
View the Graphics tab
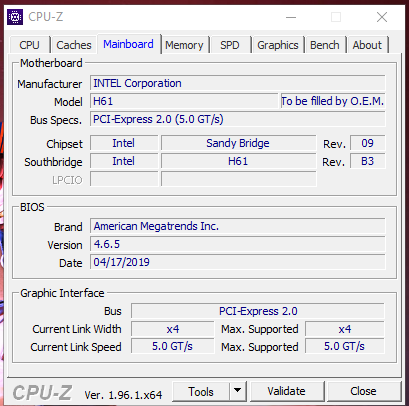[278, 45]
